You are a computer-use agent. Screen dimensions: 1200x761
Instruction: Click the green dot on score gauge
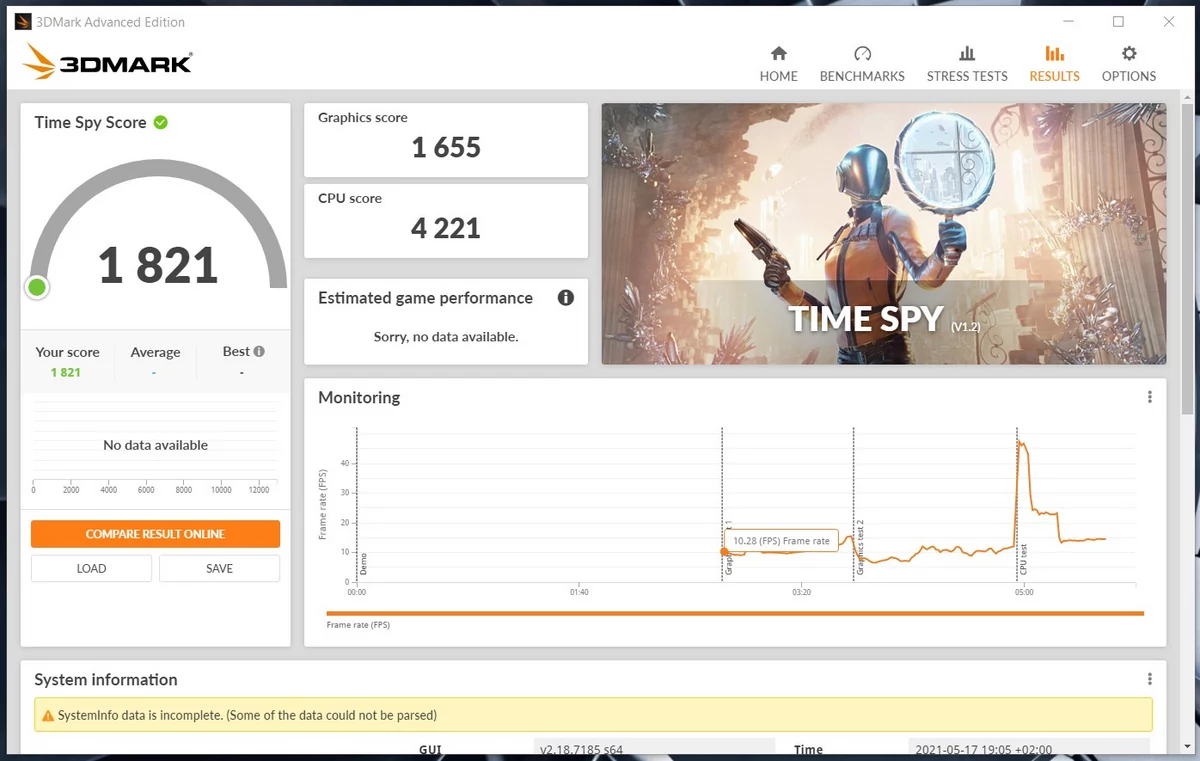click(37, 288)
